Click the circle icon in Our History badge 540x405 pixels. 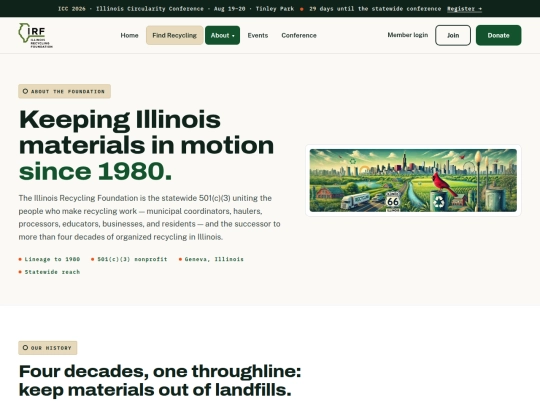click(25, 347)
